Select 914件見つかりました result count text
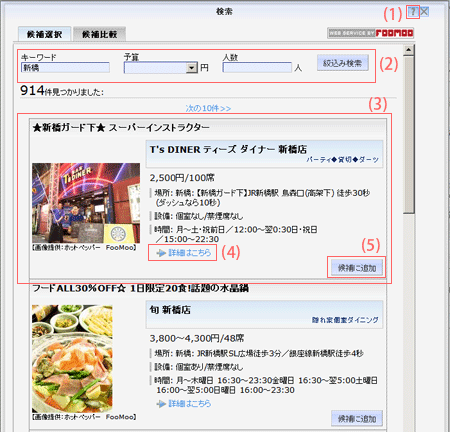The height and width of the screenshot is (432, 450). [x=62, y=91]
